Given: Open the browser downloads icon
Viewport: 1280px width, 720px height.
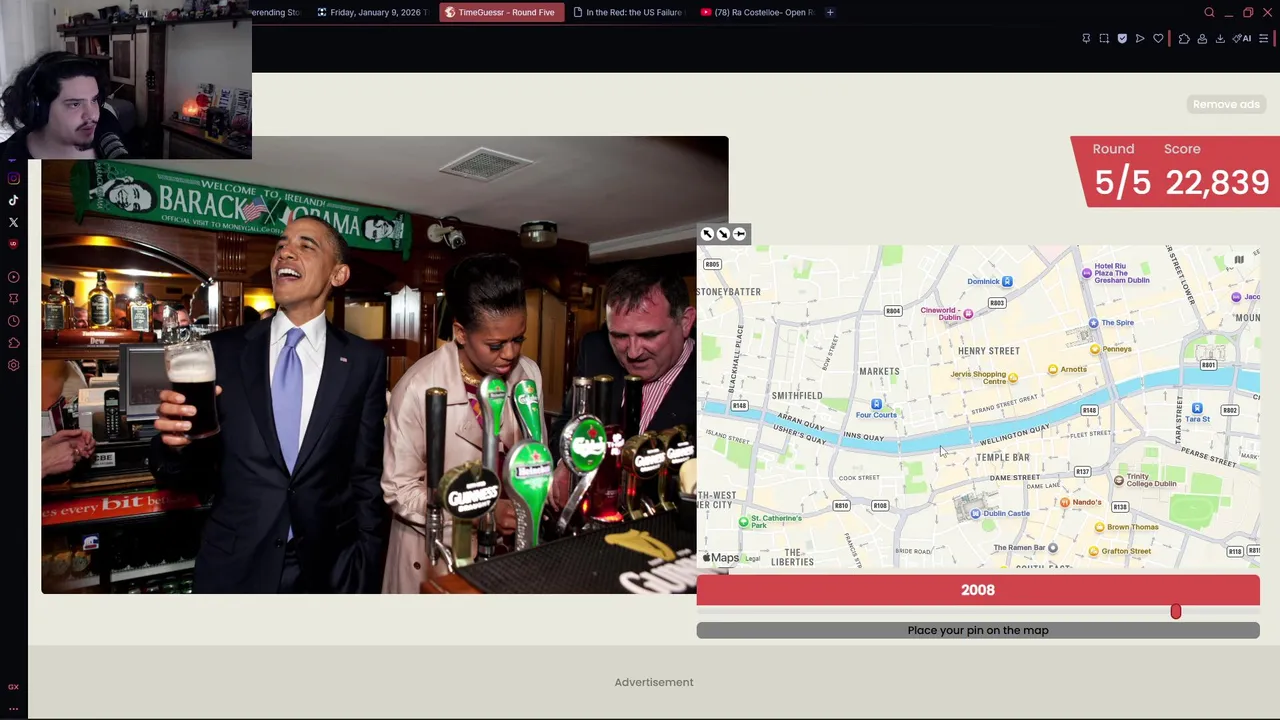Looking at the screenshot, I should [x=1220, y=39].
